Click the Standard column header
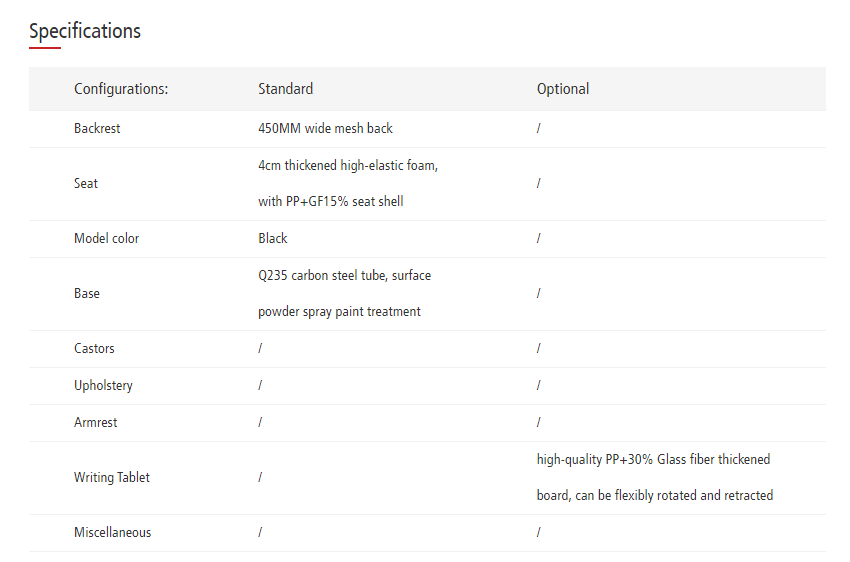Viewport: 850px width, 562px height. [x=285, y=89]
